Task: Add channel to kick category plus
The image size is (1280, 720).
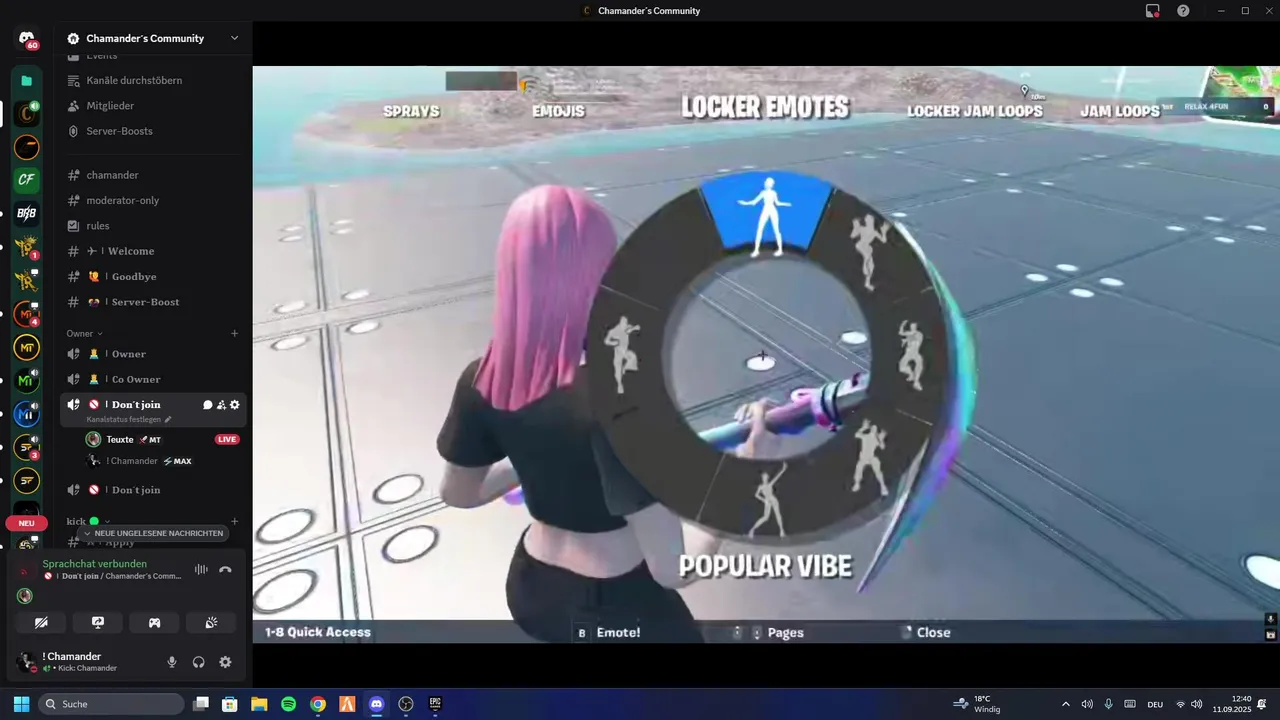Action: pos(235,521)
